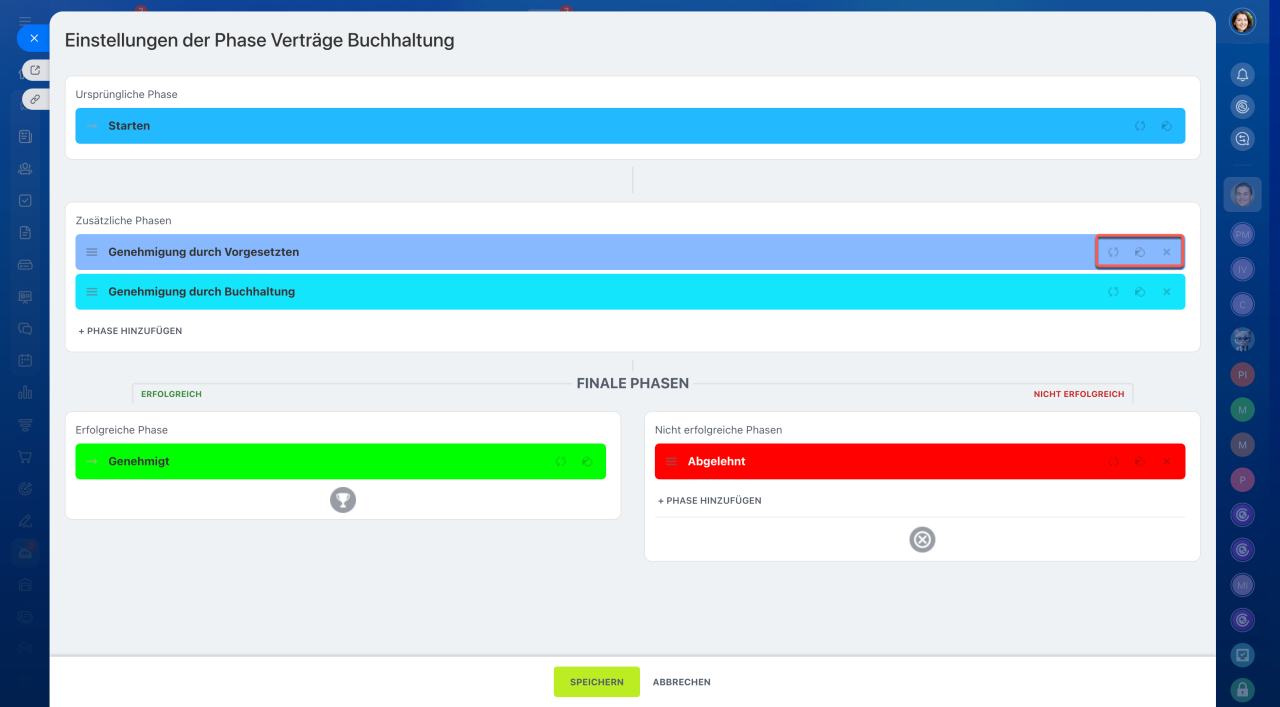1280x707 pixels.
Task: Open color fill picker for Genehmigt phase
Action: [x=587, y=462]
